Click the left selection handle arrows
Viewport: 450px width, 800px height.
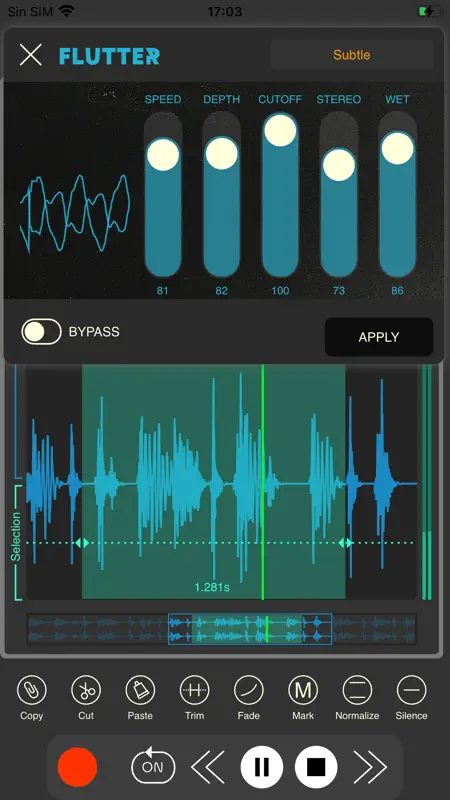point(82,543)
